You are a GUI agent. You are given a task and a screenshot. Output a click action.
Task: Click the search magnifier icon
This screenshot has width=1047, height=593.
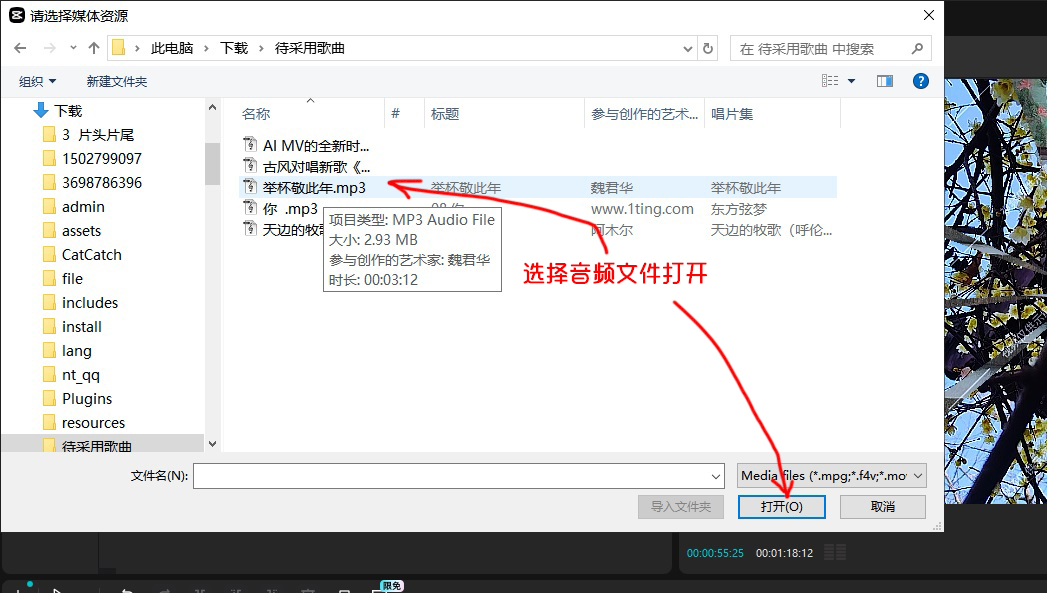coord(917,48)
